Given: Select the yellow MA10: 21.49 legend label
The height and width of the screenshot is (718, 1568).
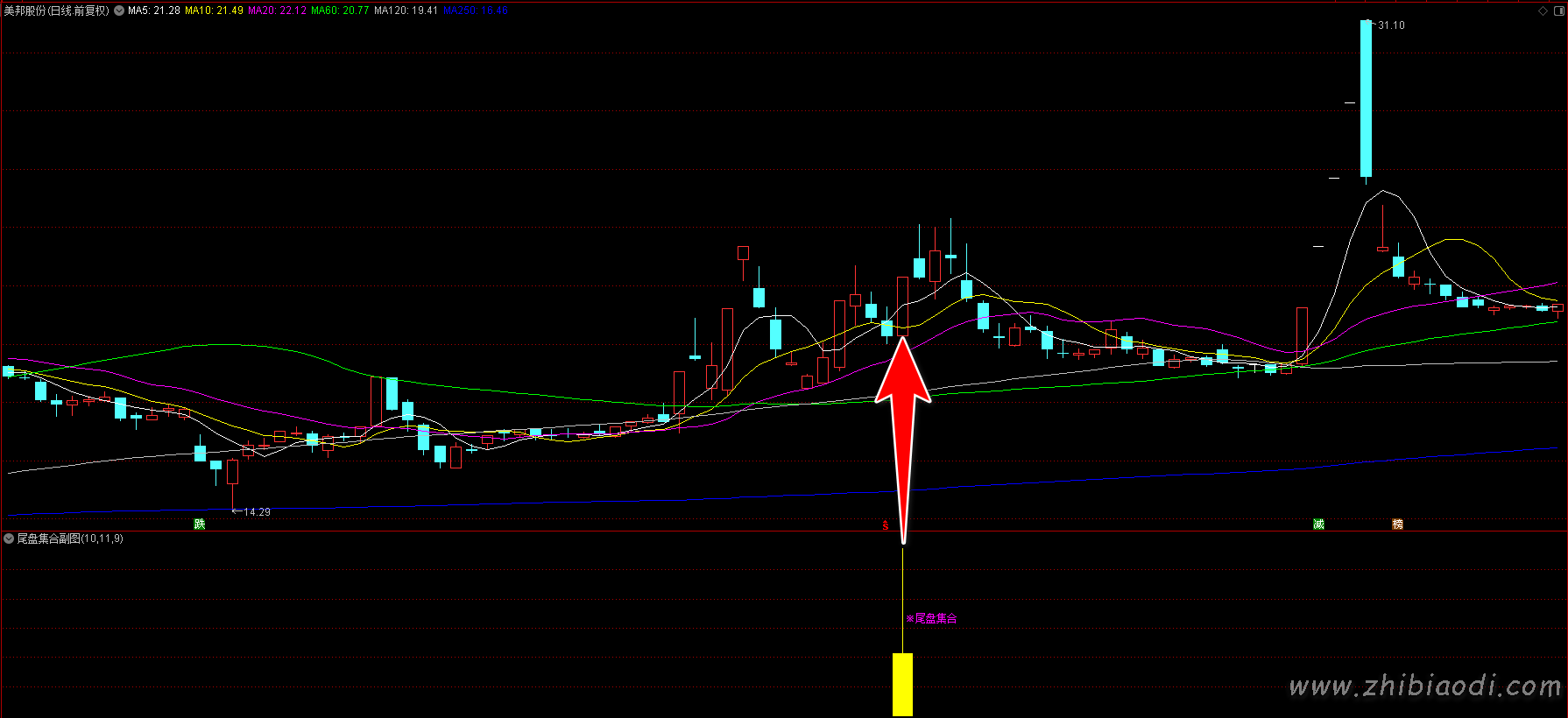Looking at the screenshot, I should coord(214,11).
